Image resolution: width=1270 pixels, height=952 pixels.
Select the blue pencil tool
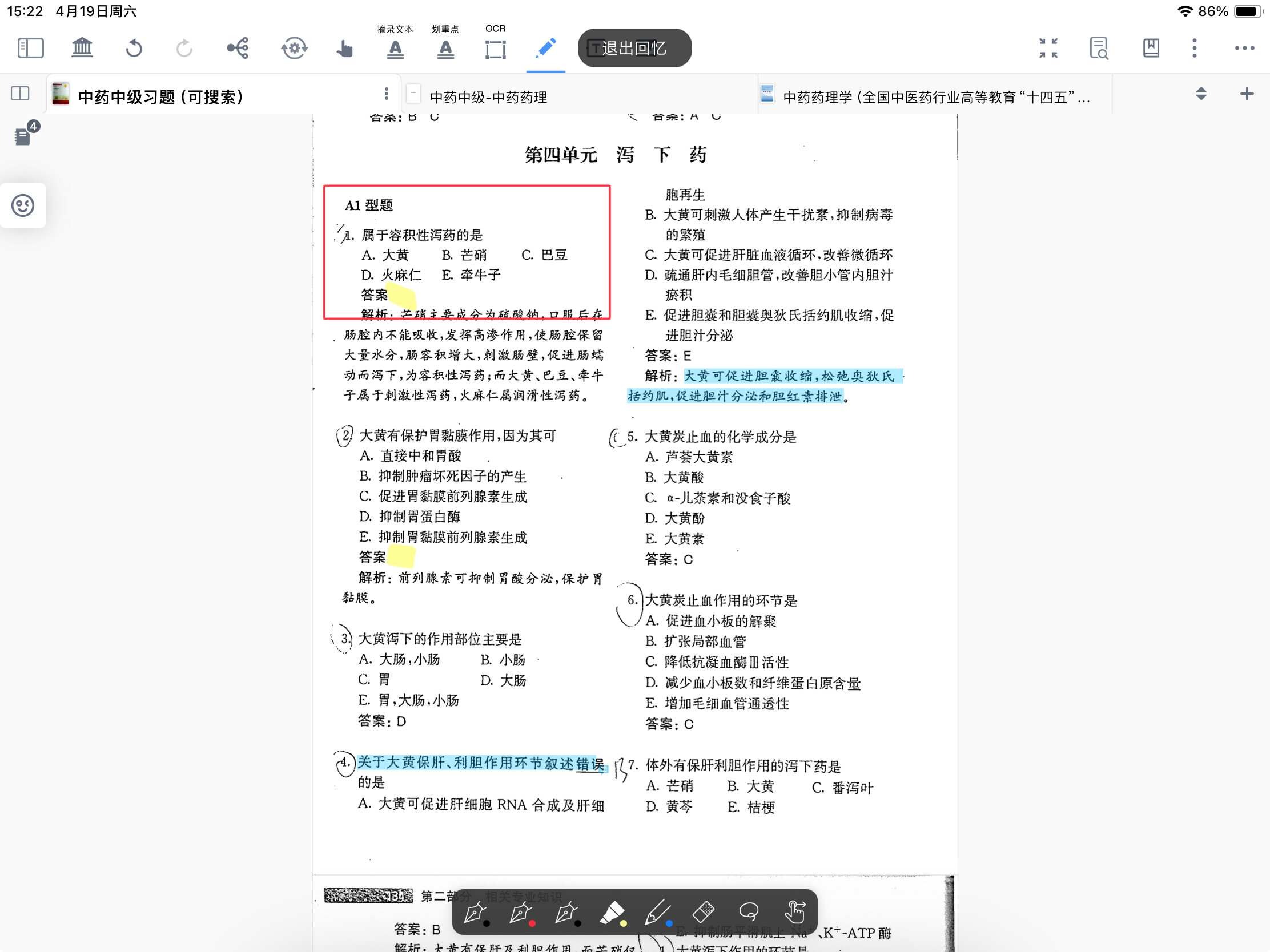pyautogui.click(x=658, y=914)
